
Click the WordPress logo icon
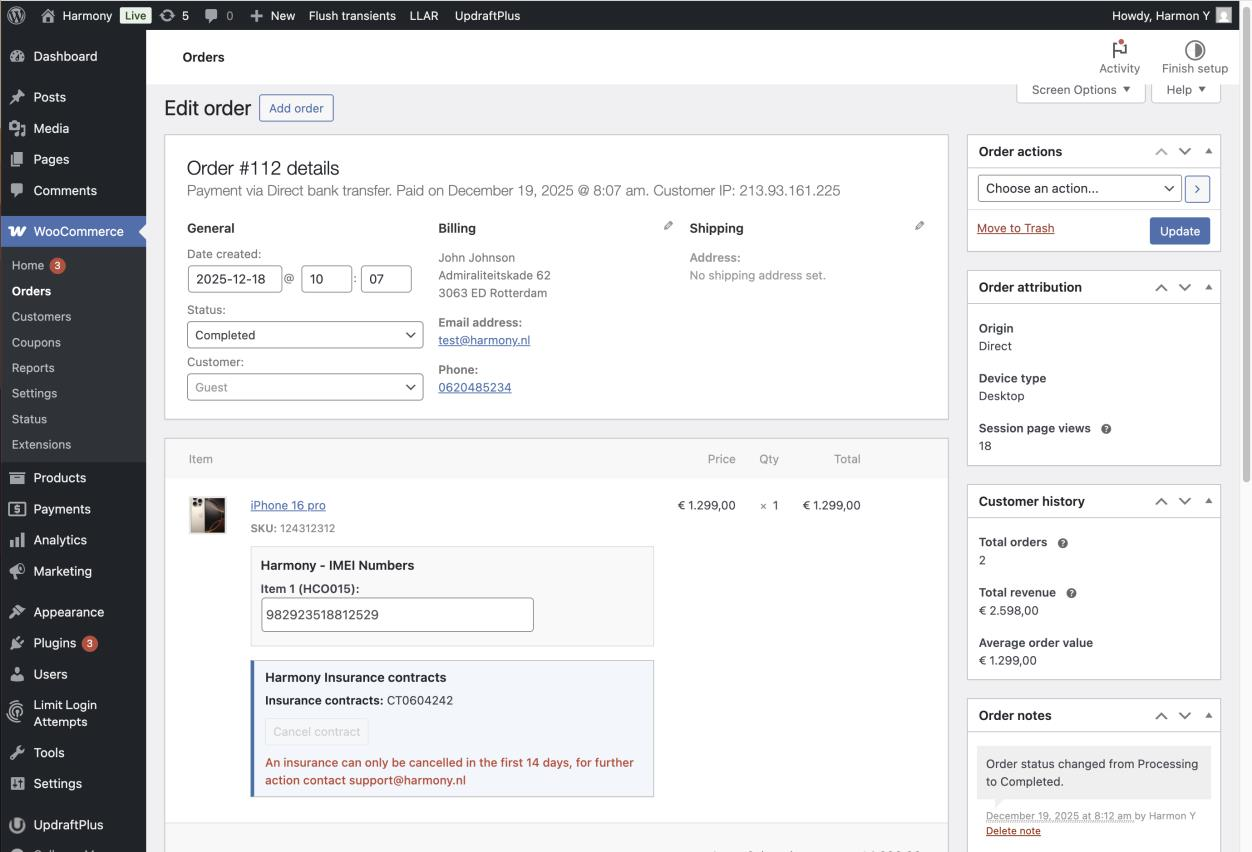(x=16, y=15)
